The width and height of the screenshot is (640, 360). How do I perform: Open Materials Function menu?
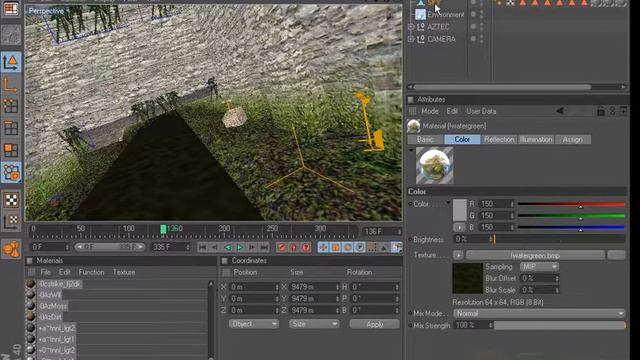point(91,272)
